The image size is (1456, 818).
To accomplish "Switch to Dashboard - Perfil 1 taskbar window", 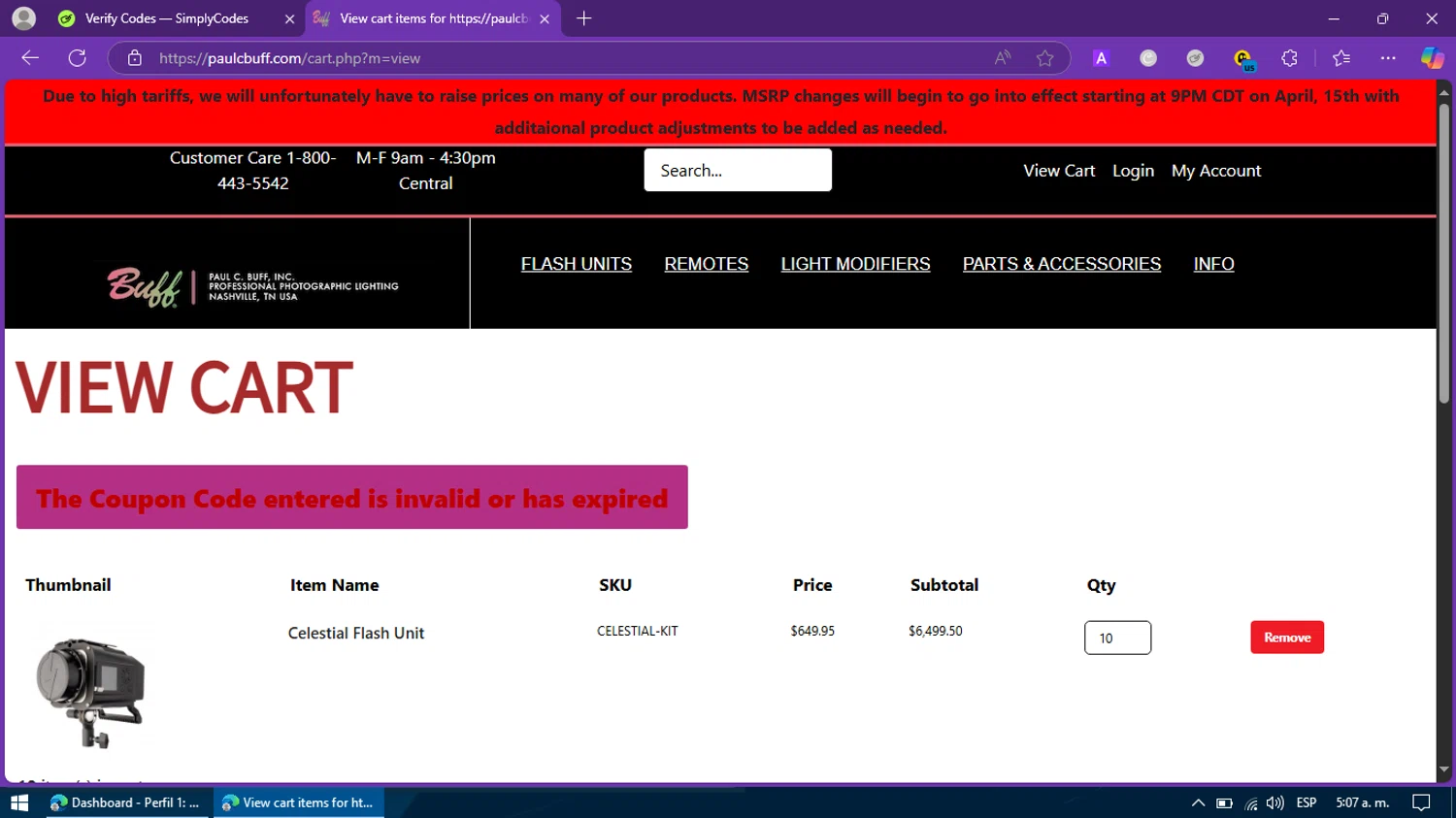I will (127, 802).
